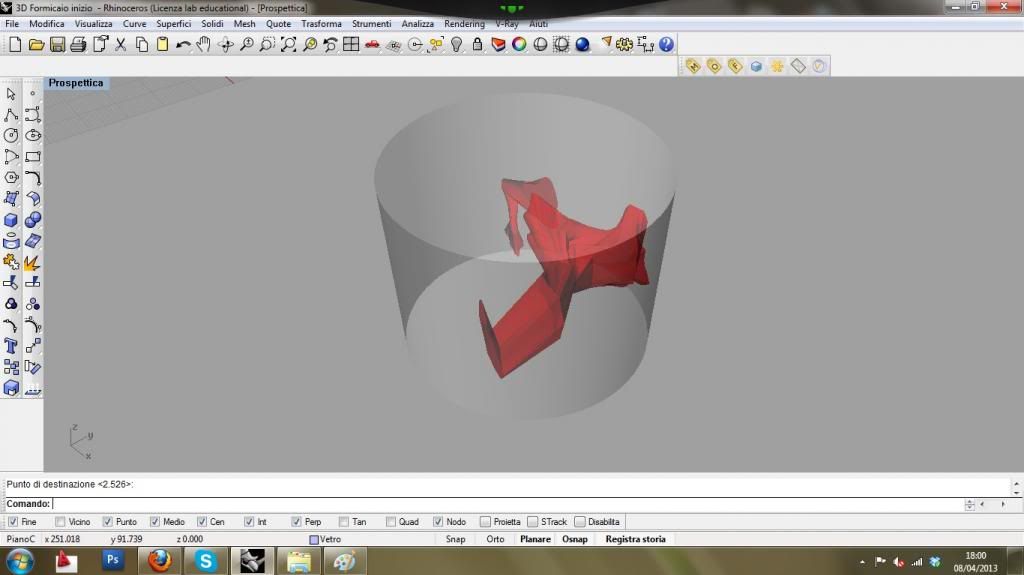Select the Pan hand tool
This screenshot has height=575, width=1024.
click(204, 44)
